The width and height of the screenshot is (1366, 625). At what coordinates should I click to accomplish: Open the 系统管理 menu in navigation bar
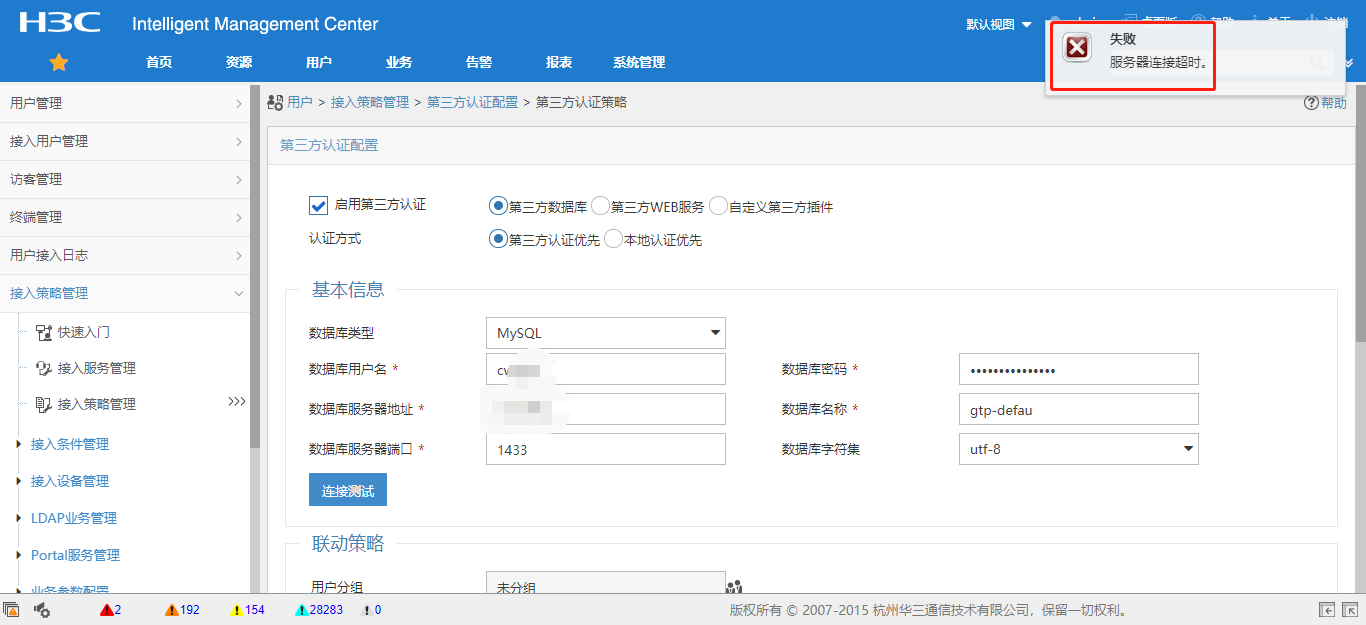639,62
